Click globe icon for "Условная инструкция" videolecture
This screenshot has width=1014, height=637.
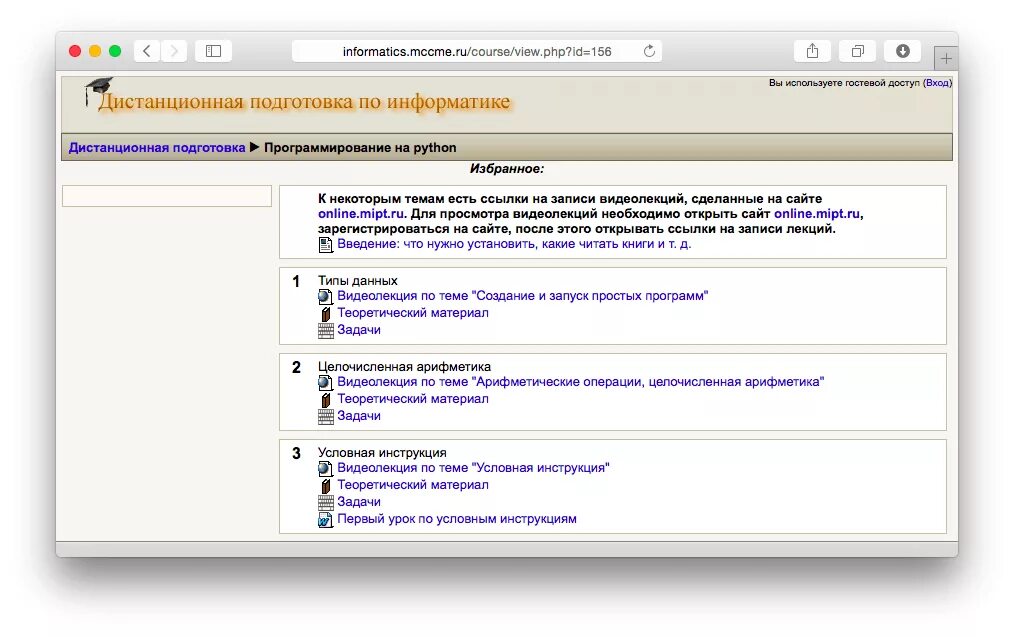[x=325, y=468]
